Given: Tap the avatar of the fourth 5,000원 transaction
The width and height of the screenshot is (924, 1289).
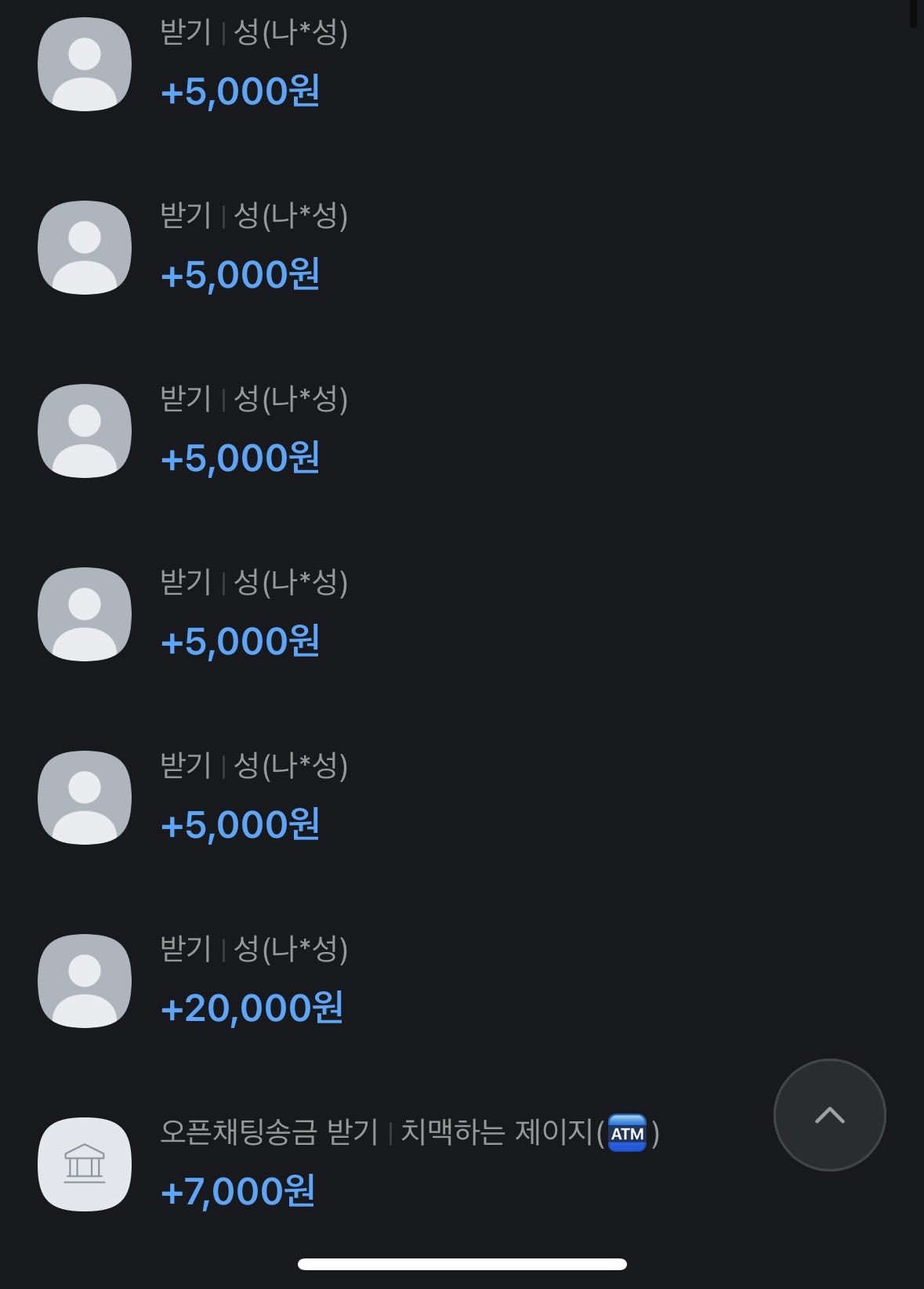Looking at the screenshot, I should click(85, 614).
